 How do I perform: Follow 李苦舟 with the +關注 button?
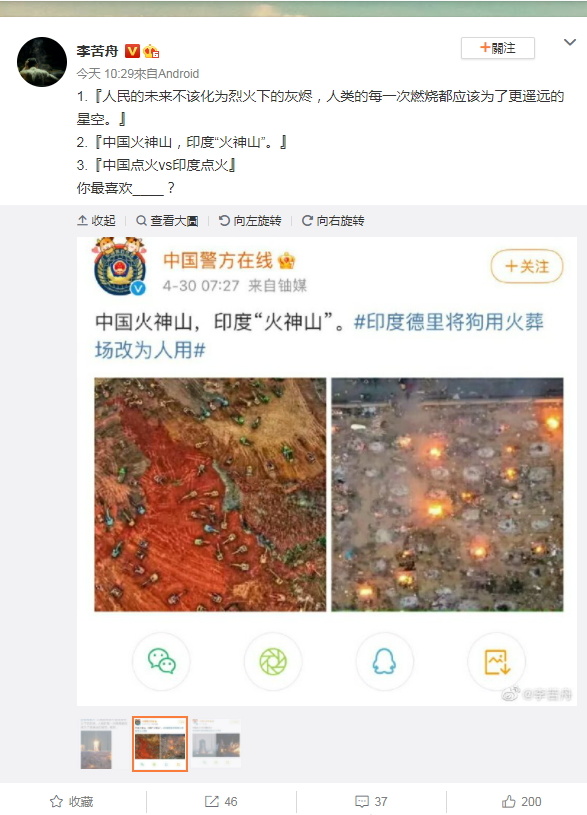click(498, 48)
